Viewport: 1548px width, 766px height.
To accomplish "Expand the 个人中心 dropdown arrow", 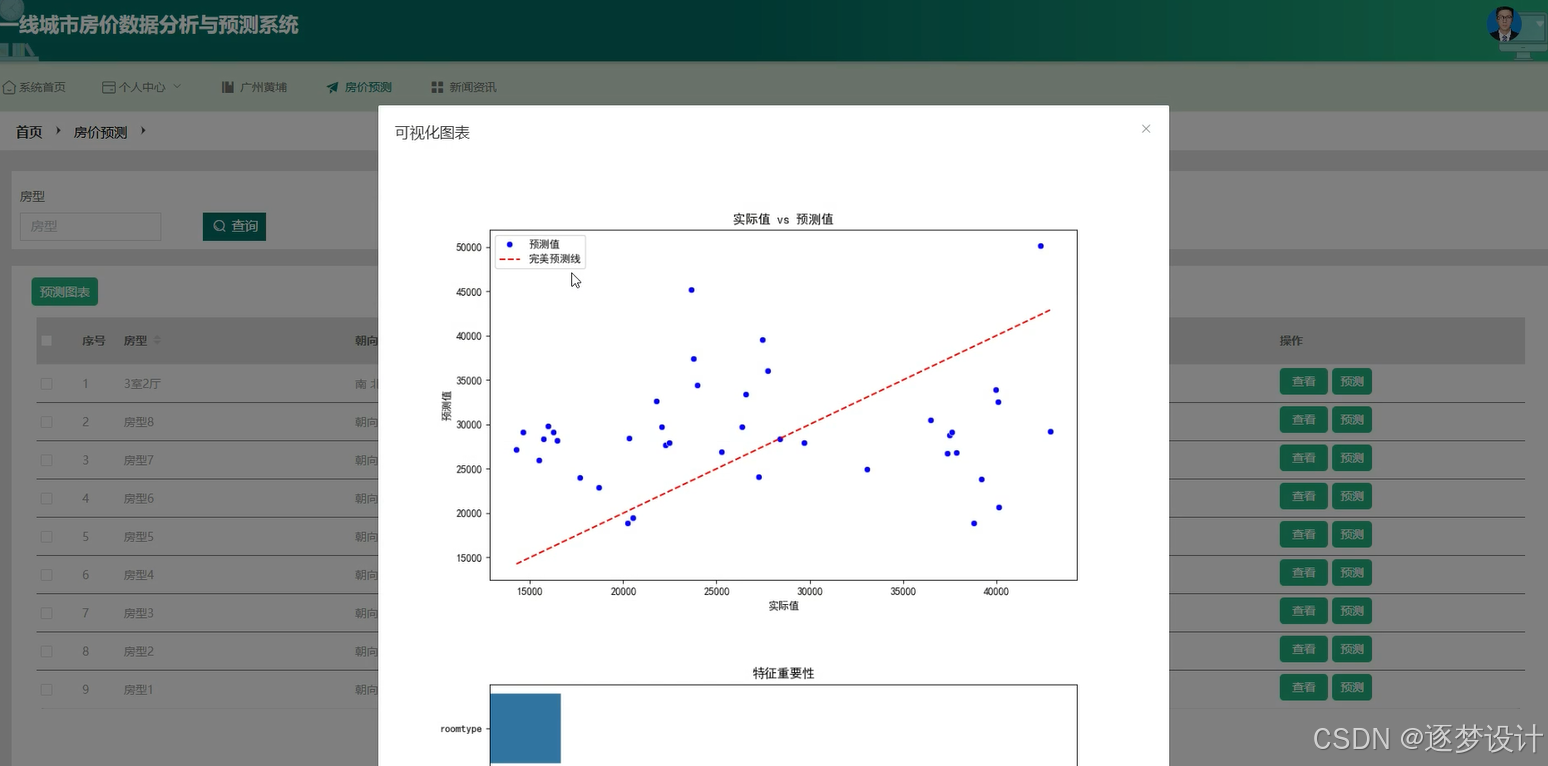I will click(x=177, y=87).
